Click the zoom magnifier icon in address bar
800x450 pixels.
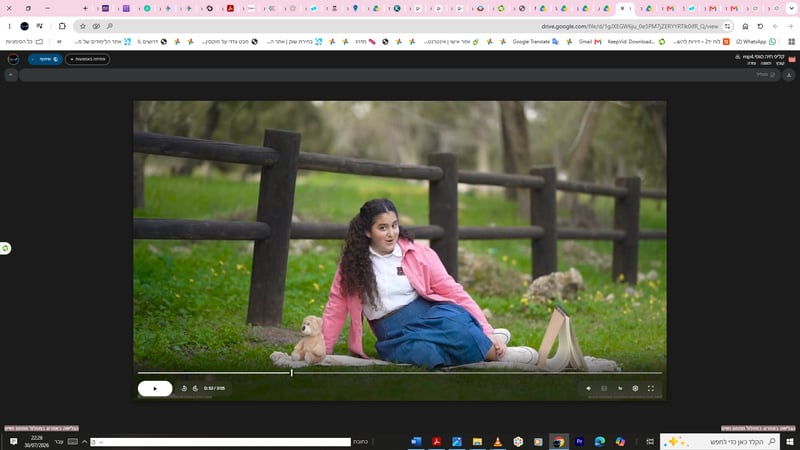coord(110,26)
